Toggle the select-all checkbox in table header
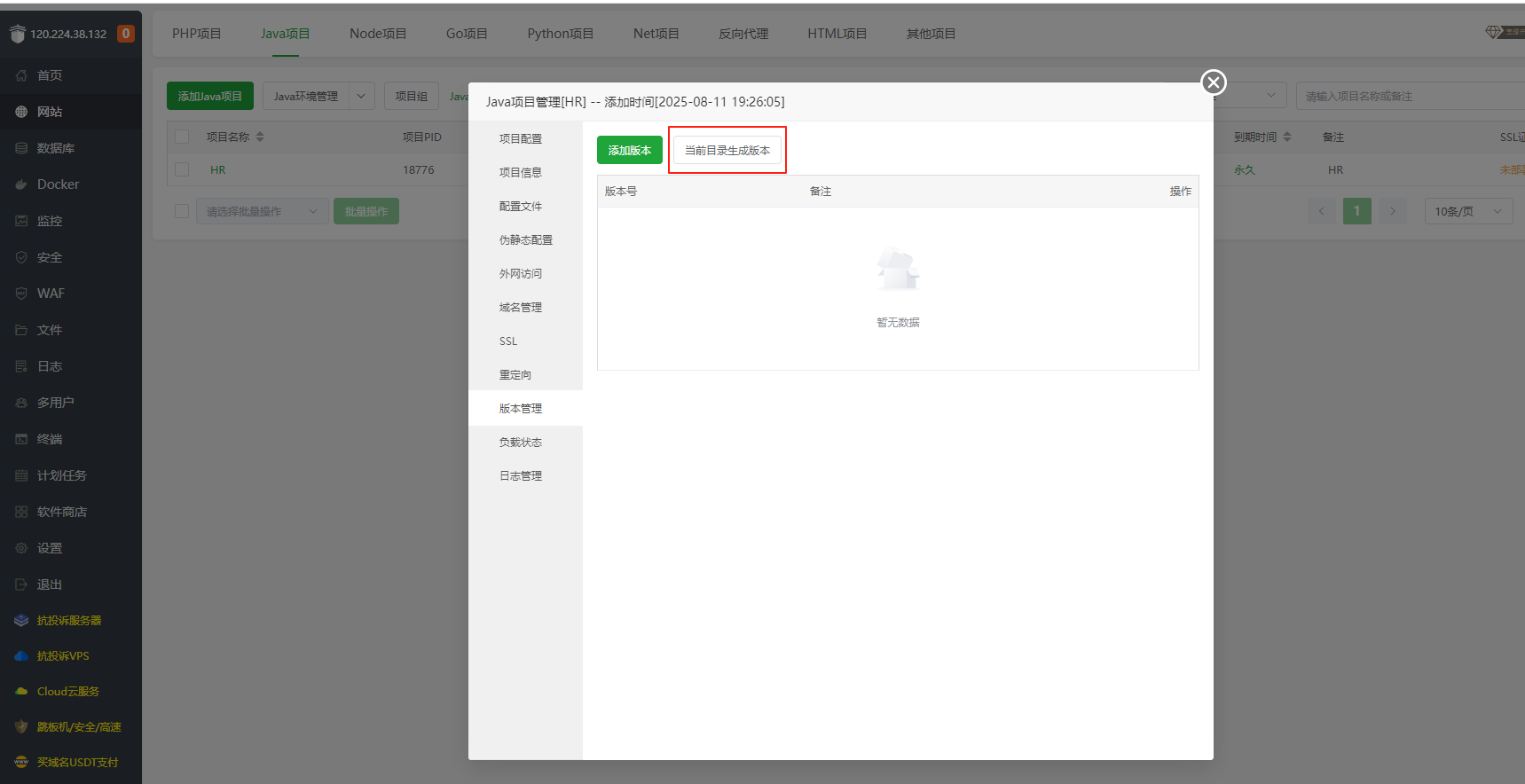This screenshot has width=1525, height=784. (x=182, y=137)
